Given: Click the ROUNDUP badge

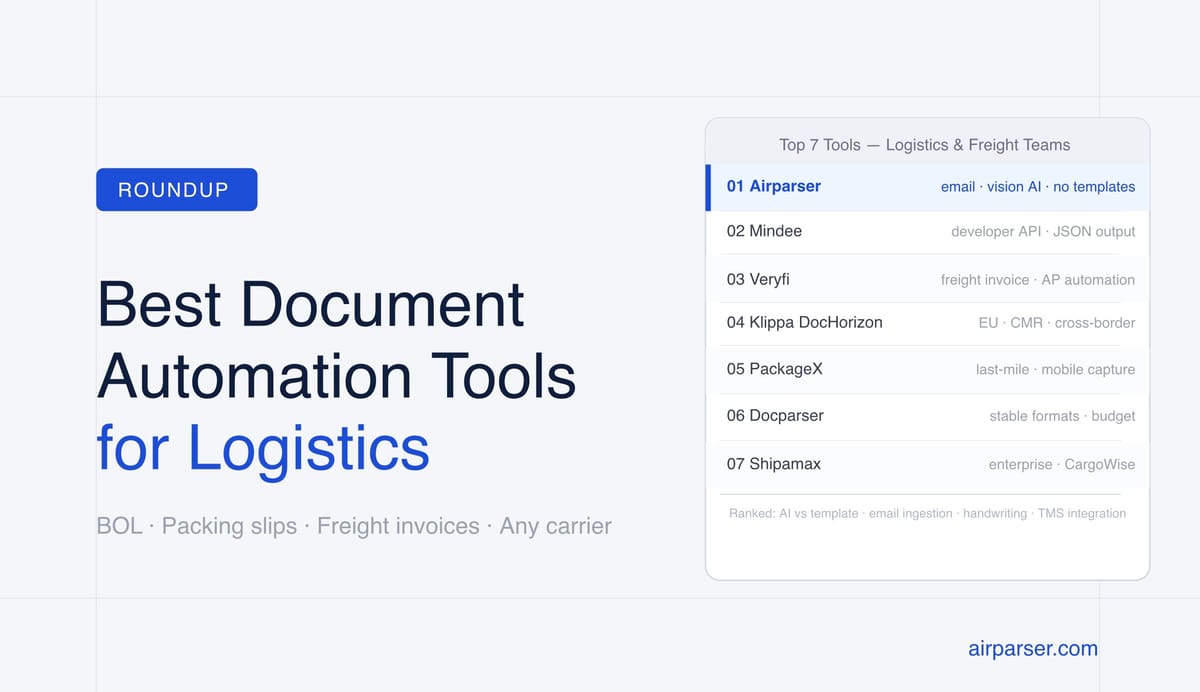Looking at the screenshot, I should tap(177, 190).
